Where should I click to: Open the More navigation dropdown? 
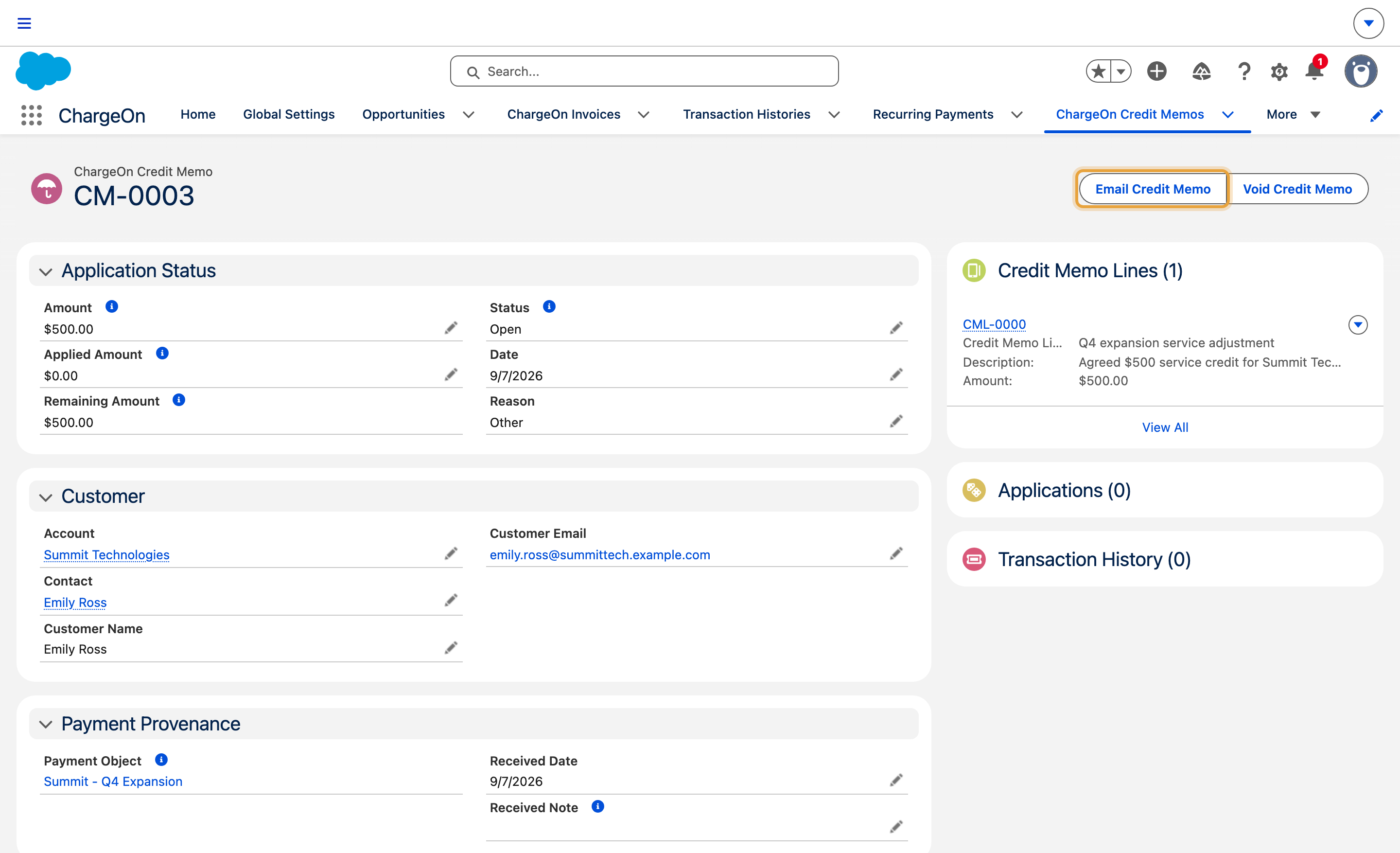pos(1293,115)
